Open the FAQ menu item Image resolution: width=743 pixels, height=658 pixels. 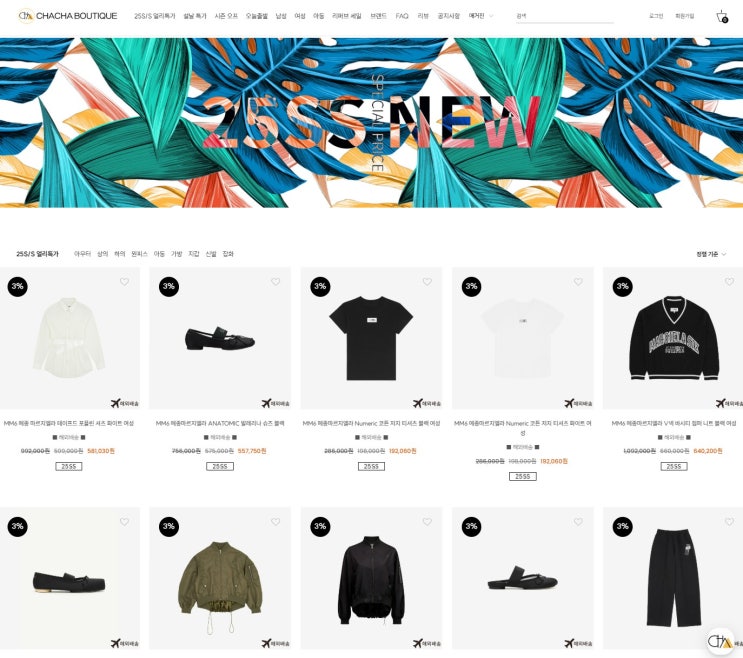point(402,16)
